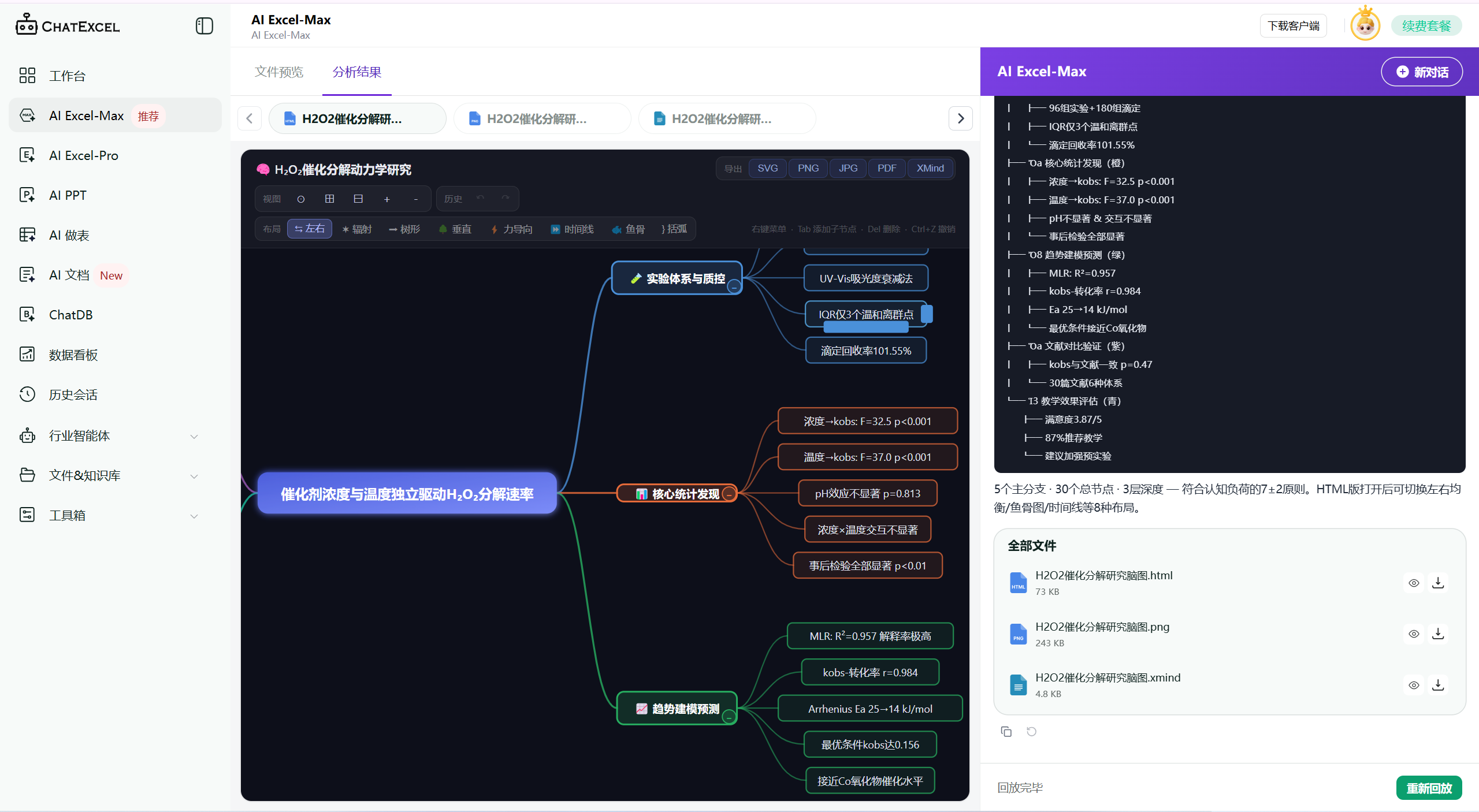Preview H2O2催化分解研究脑图.html with eye icon
Viewport: 1479px width, 812px height.
(x=1414, y=583)
